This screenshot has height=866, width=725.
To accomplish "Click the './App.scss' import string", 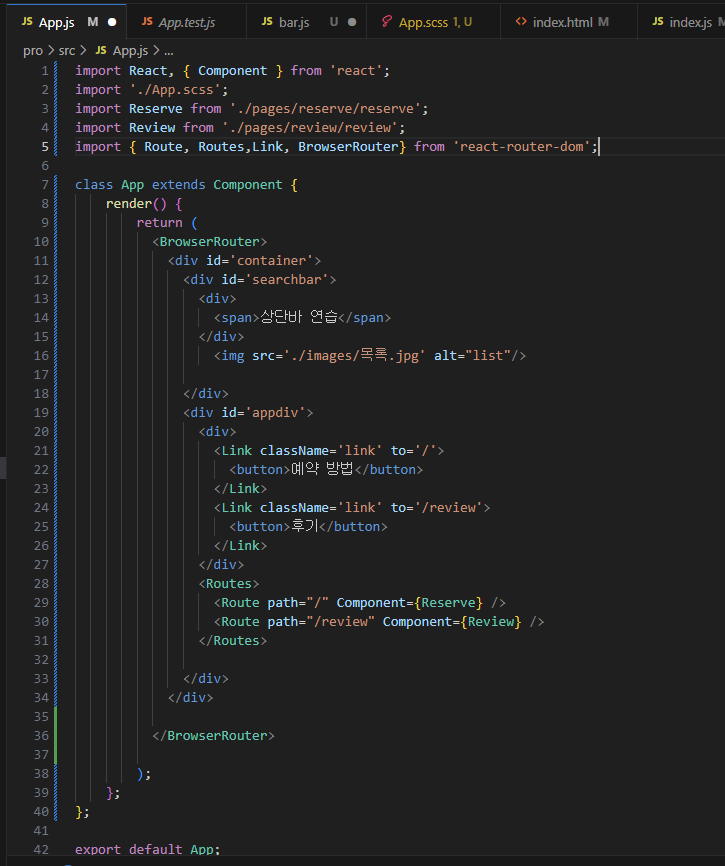I will [175, 89].
